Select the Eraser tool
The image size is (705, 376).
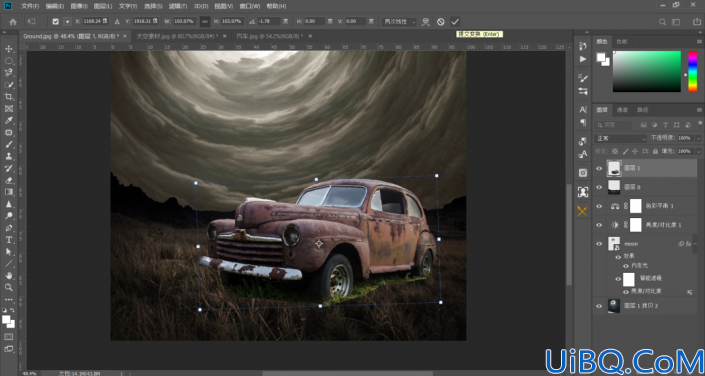tap(9, 180)
